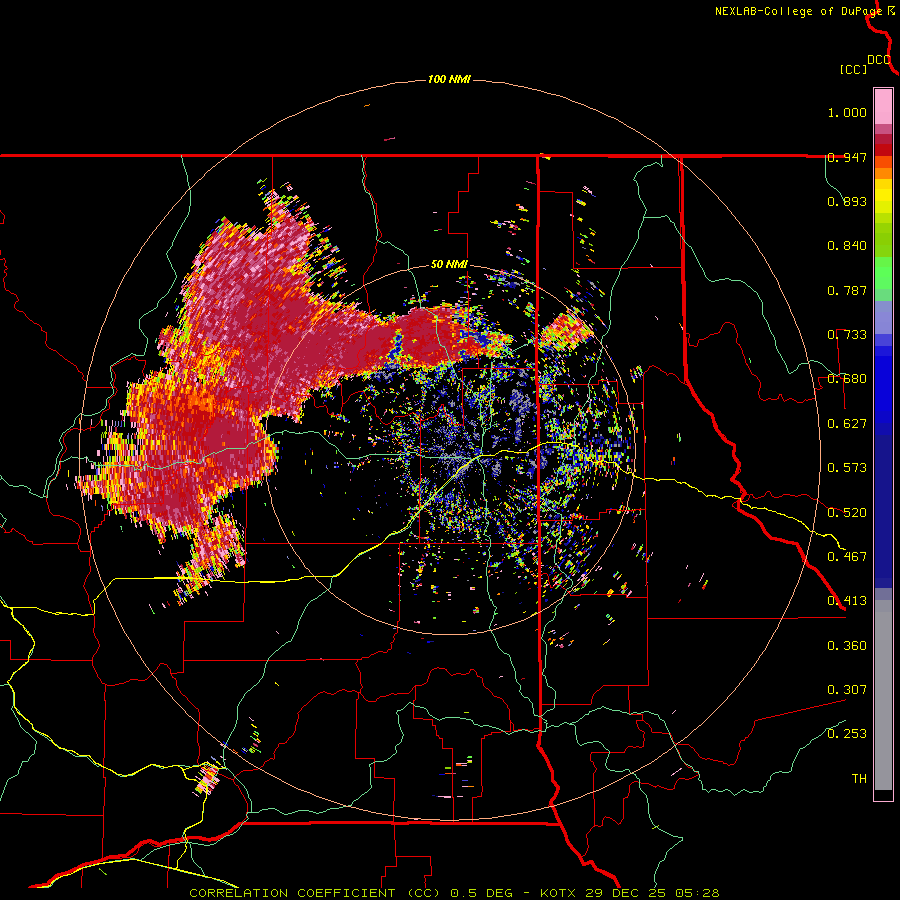Click the TH threshold label
The image size is (900, 900).
pyautogui.click(x=859, y=779)
